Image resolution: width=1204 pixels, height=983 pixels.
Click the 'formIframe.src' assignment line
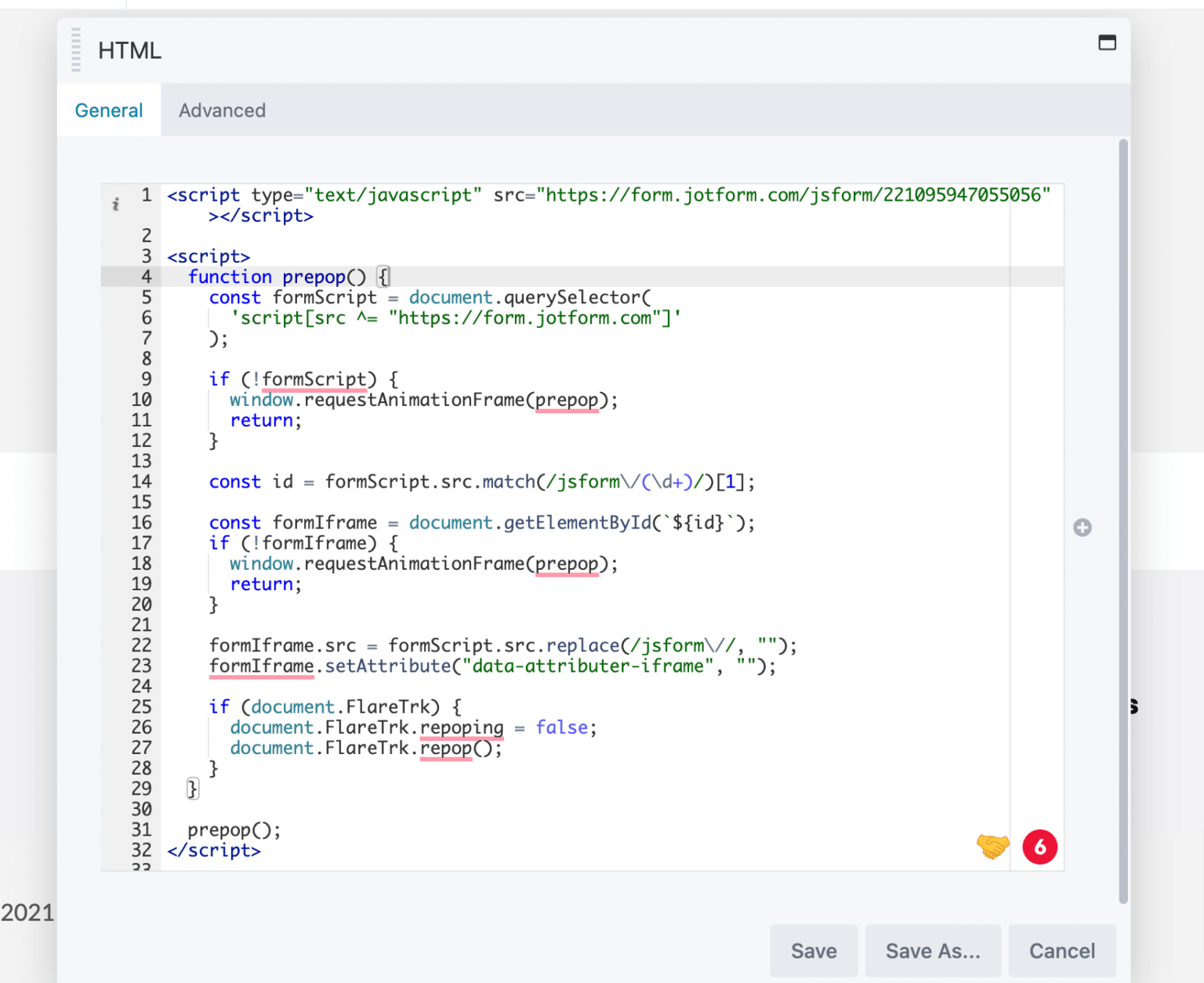click(503, 646)
